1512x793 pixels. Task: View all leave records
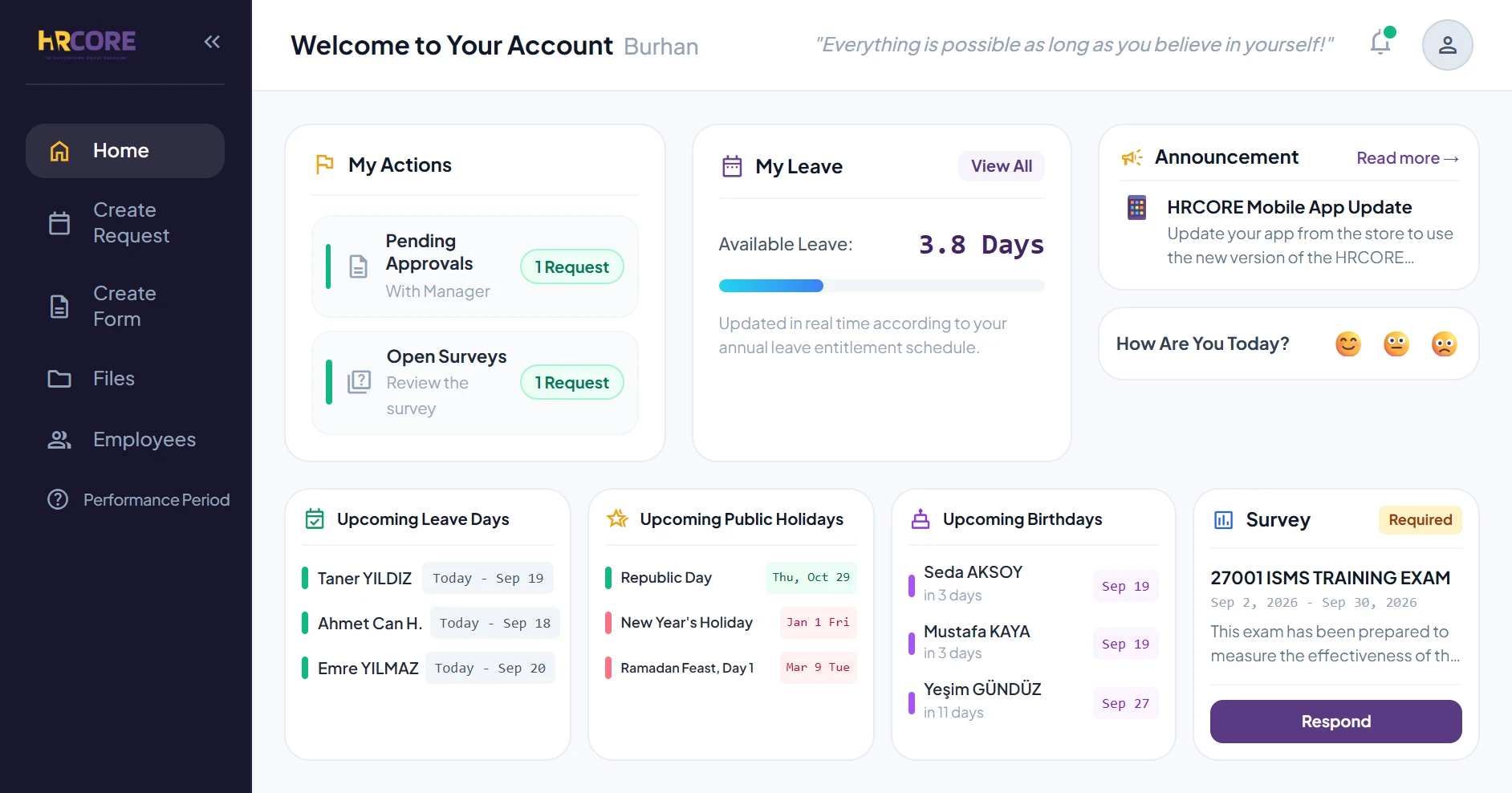1002,166
